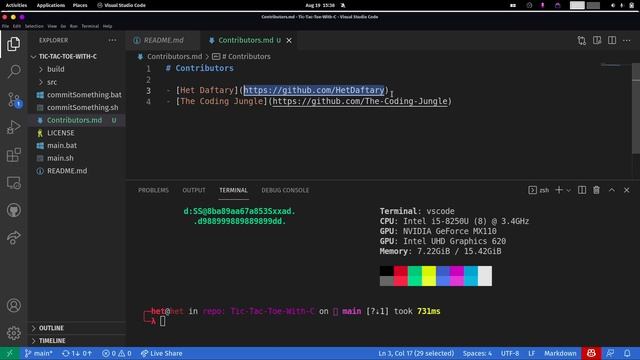The image size is (640, 360).
Task: Change UTF-8 encoding
Action: tap(510, 353)
